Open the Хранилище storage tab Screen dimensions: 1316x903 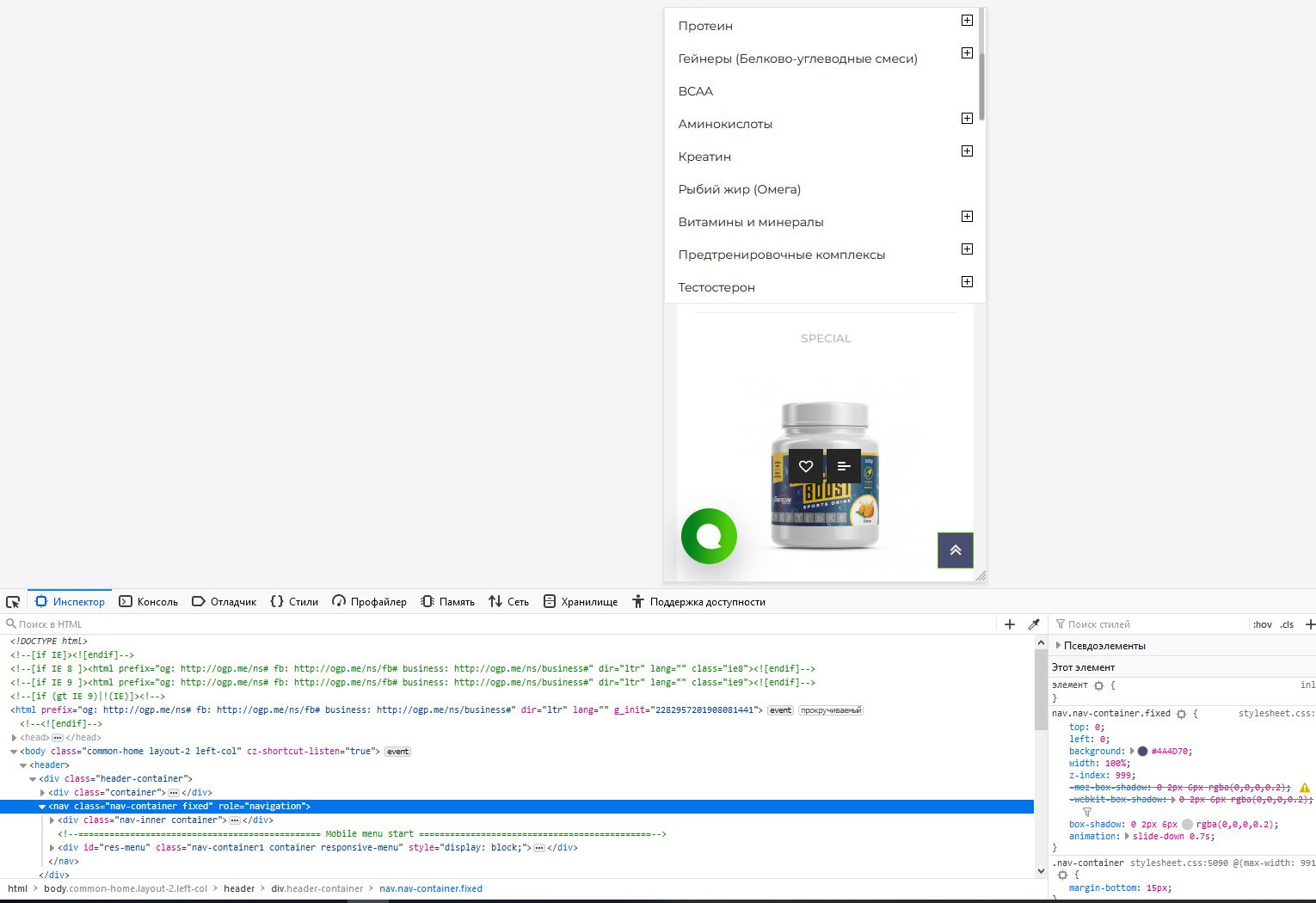(581, 602)
